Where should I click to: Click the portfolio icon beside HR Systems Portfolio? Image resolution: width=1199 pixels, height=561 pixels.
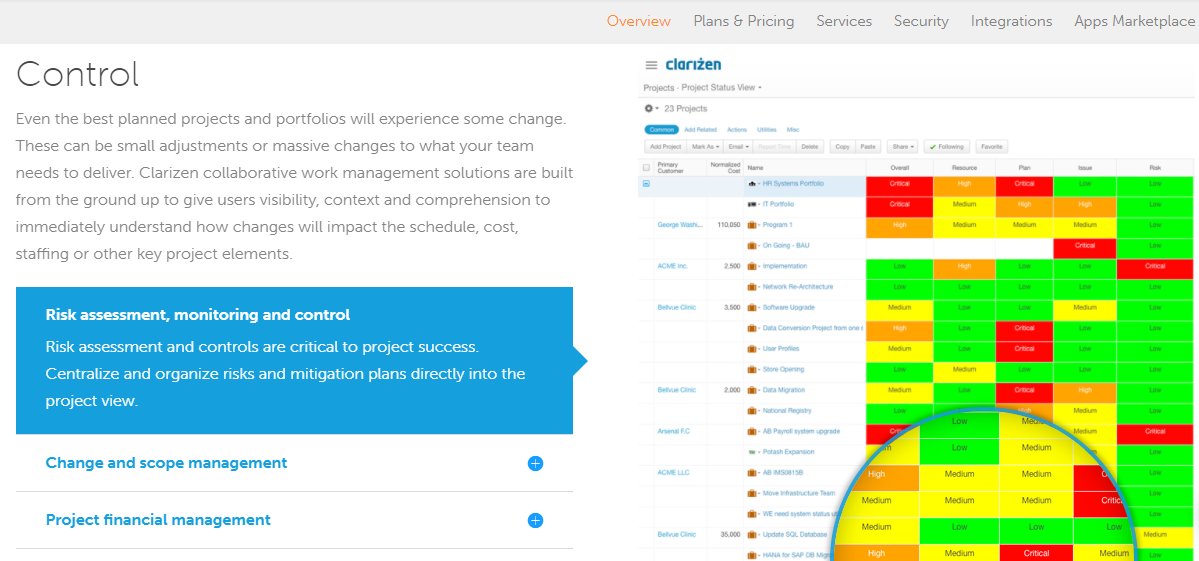[751, 184]
